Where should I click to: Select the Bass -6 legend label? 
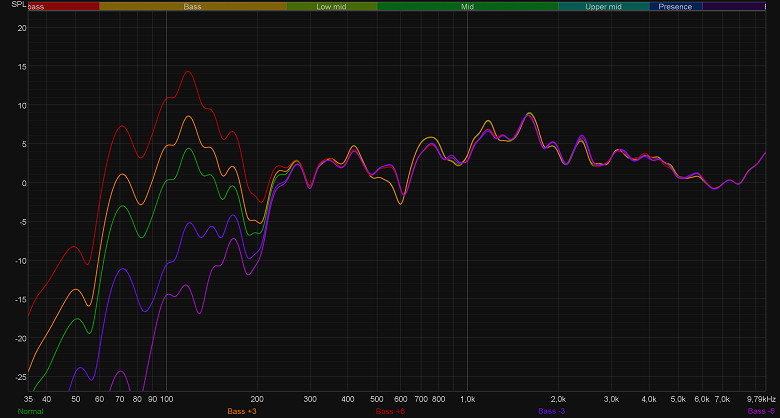click(x=761, y=412)
